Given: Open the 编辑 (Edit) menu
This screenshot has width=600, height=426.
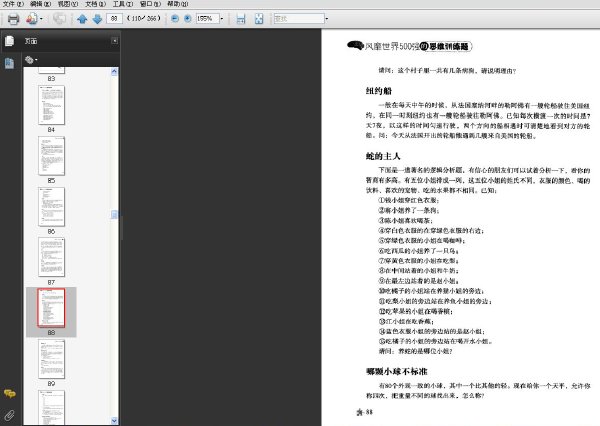Looking at the screenshot, I should point(41,4).
